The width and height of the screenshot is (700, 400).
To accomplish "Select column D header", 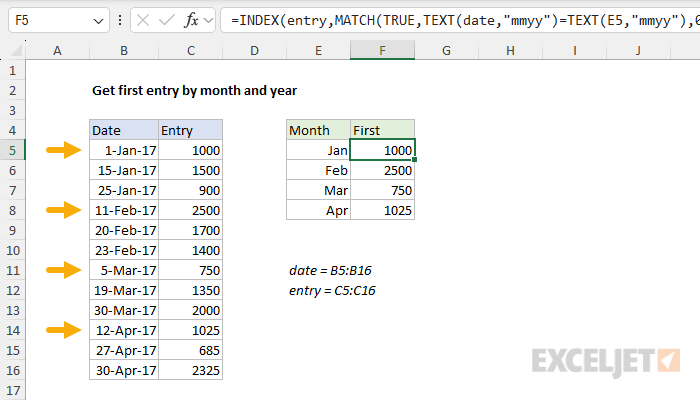I will pyautogui.click(x=254, y=50).
